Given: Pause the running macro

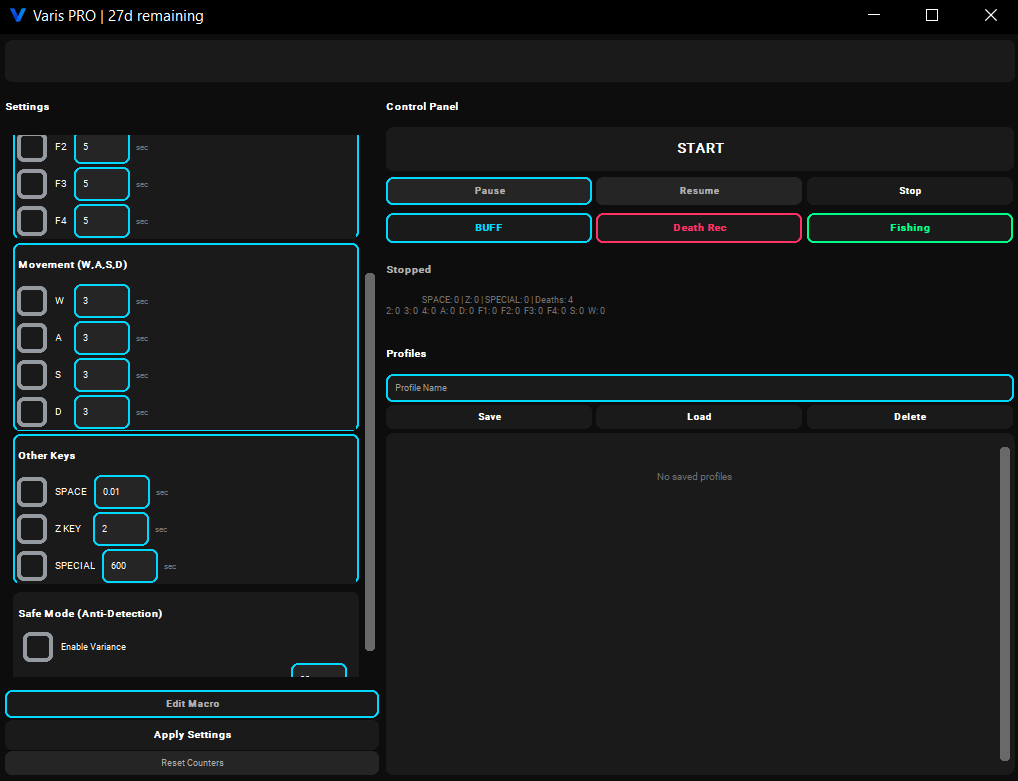Looking at the screenshot, I should click(x=489, y=191).
